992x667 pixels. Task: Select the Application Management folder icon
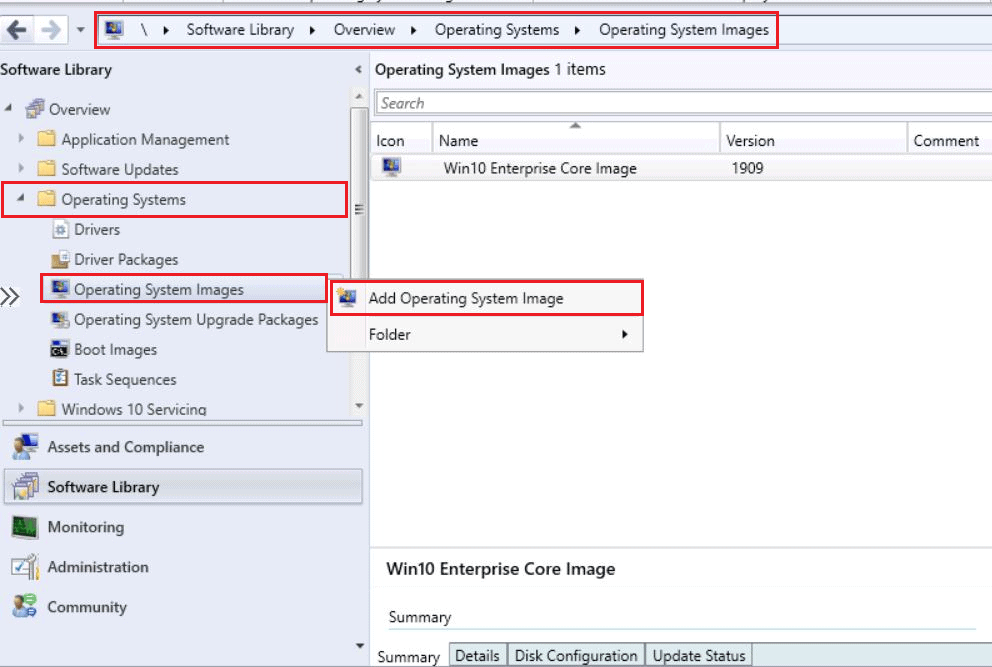pos(46,138)
